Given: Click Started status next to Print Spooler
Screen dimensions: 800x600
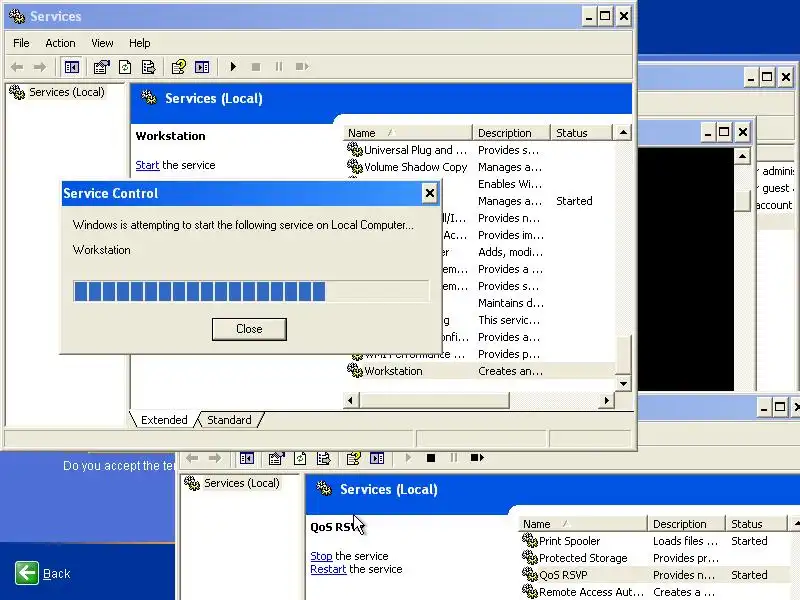Looking at the screenshot, I should coord(749,541).
